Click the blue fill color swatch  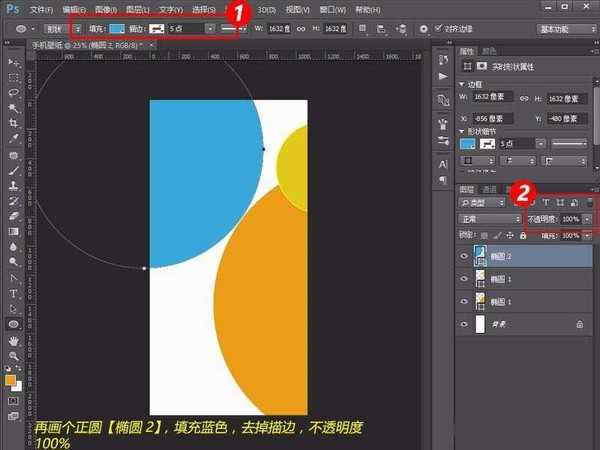[x=118, y=29]
